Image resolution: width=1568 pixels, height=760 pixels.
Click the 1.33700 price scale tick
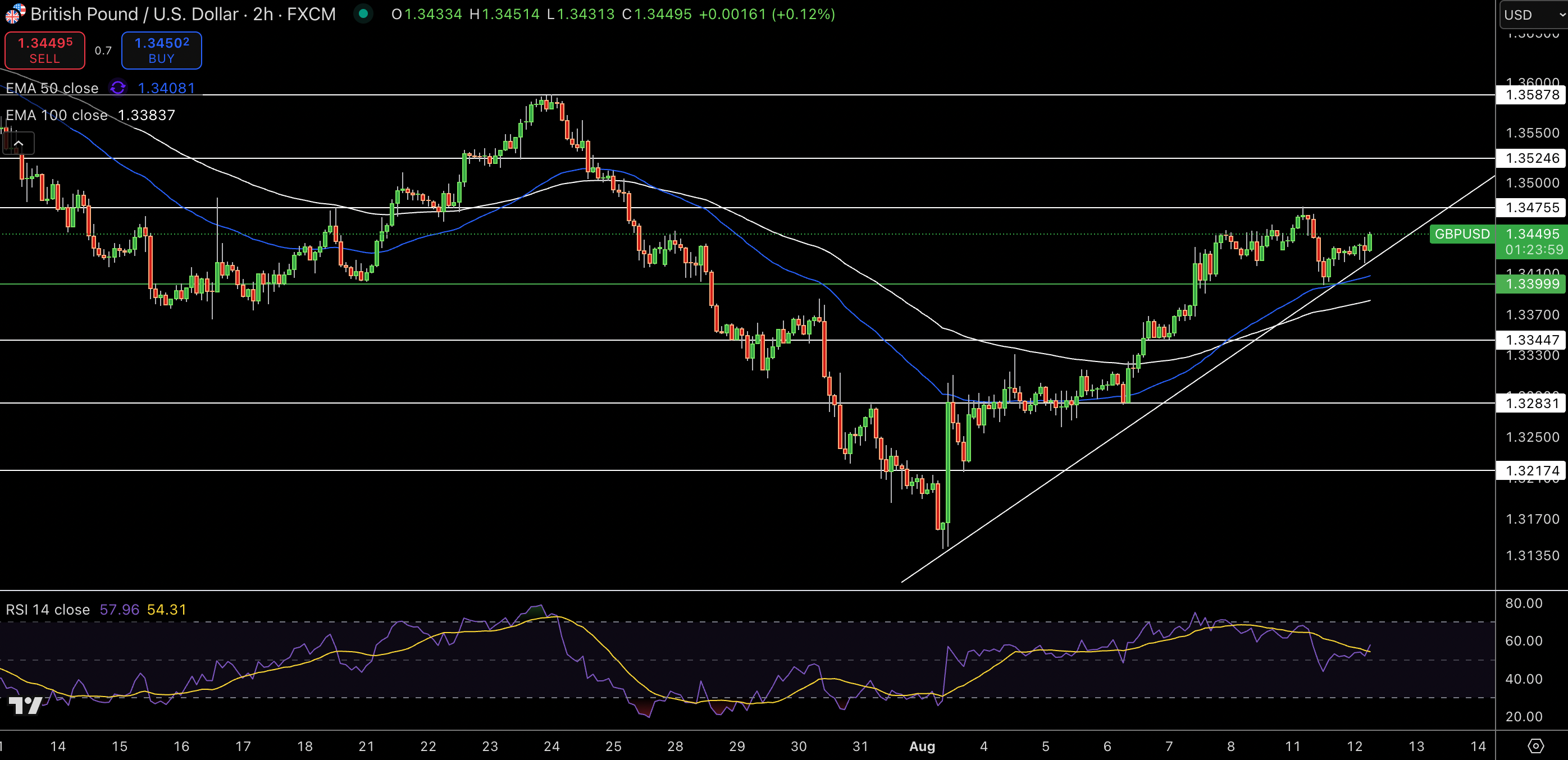1532,314
